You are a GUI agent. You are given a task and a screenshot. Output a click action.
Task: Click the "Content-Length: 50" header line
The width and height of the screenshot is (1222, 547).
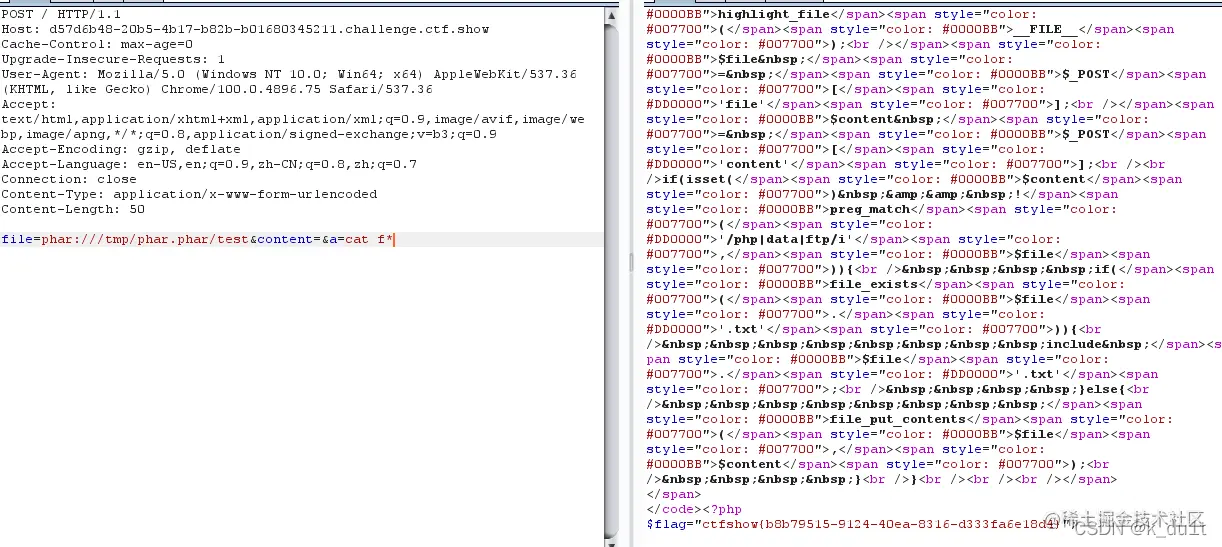(73, 209)
